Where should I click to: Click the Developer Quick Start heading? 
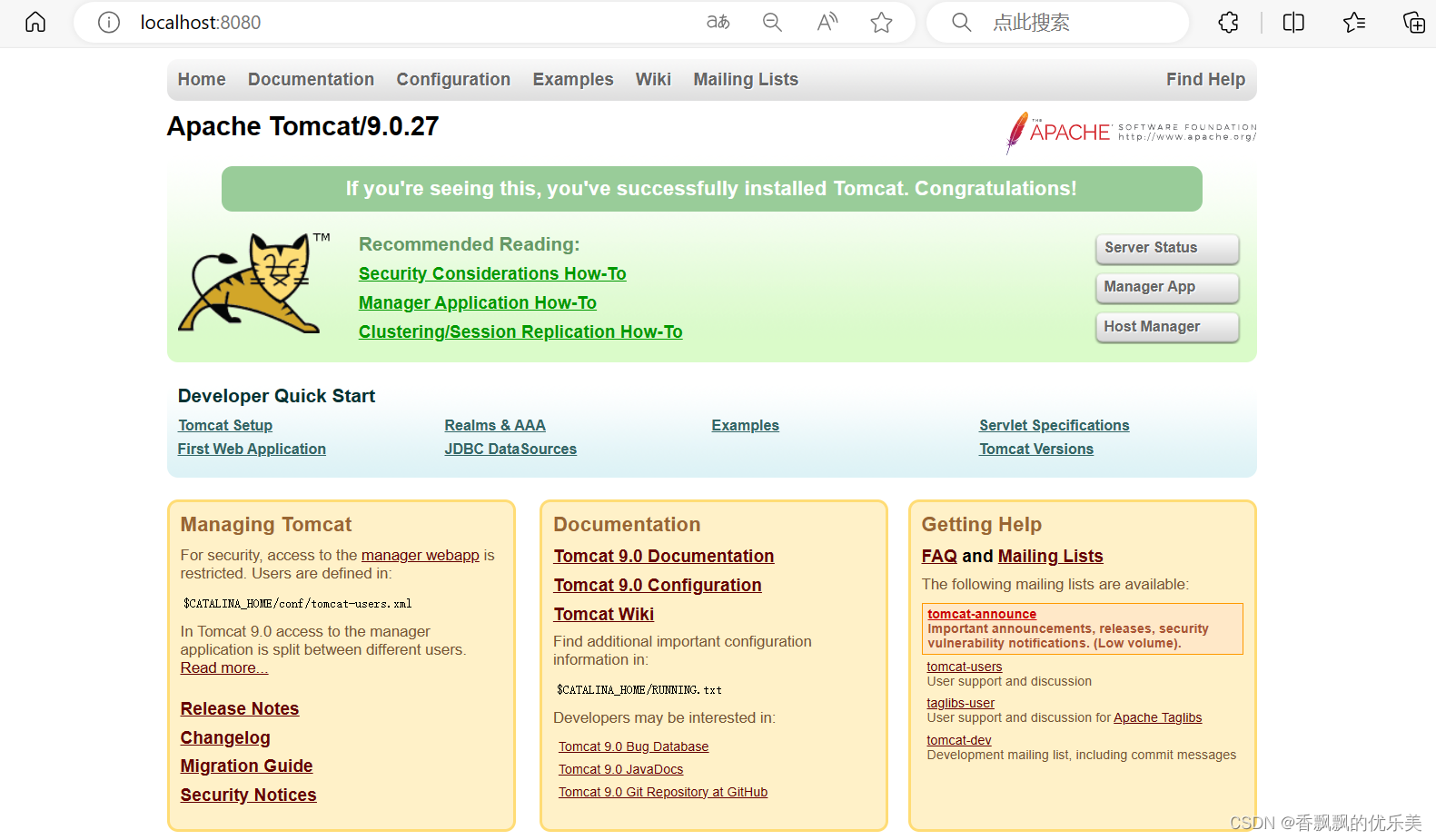(x=276, y=396)
